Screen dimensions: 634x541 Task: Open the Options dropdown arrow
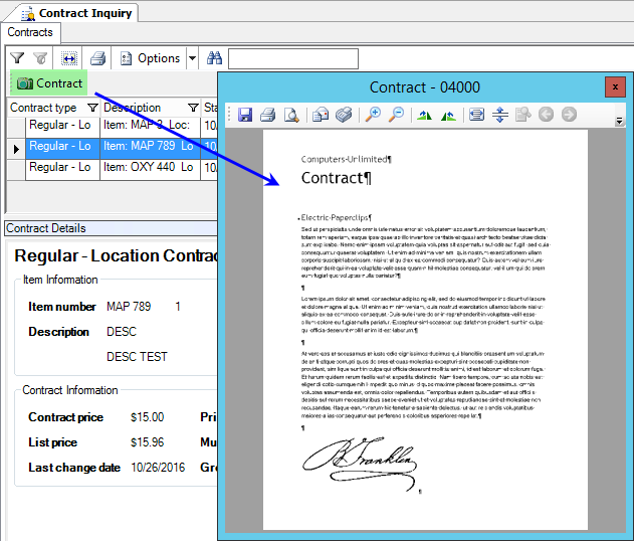coord(192,59)
